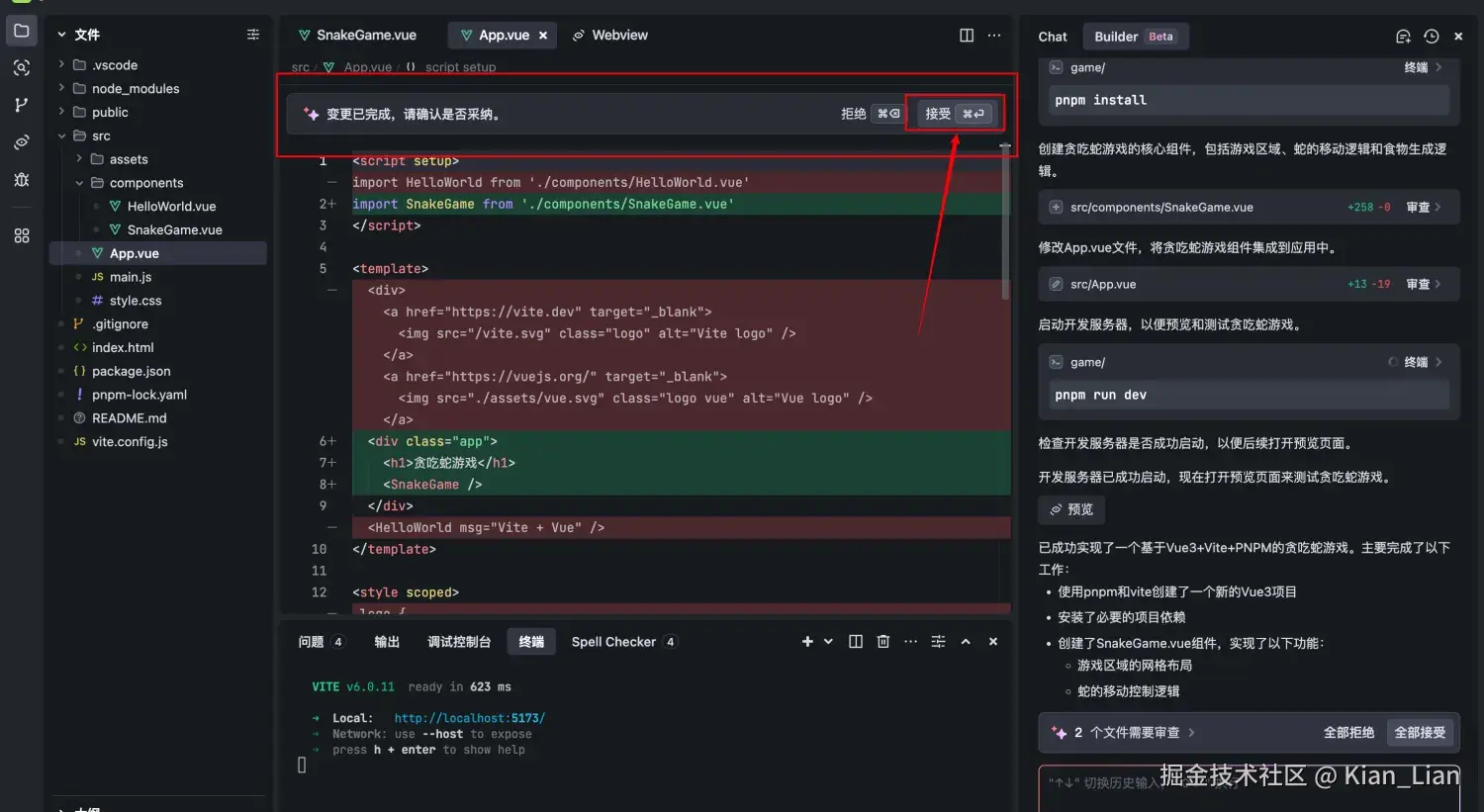
Task: Kill terminal with trash icon
Action: tap(883, 642)
